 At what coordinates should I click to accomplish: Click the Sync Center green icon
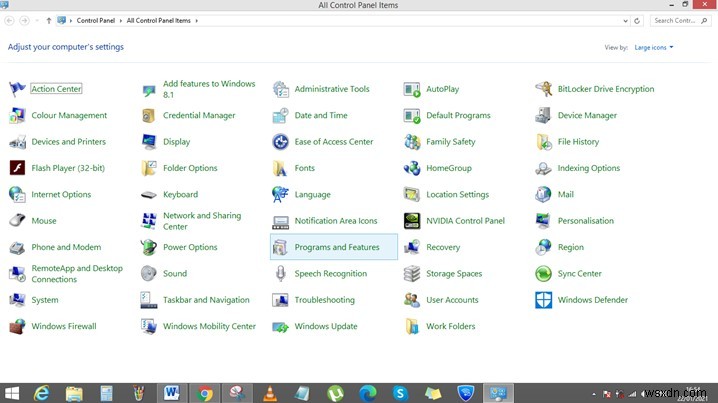coord(544,273)
